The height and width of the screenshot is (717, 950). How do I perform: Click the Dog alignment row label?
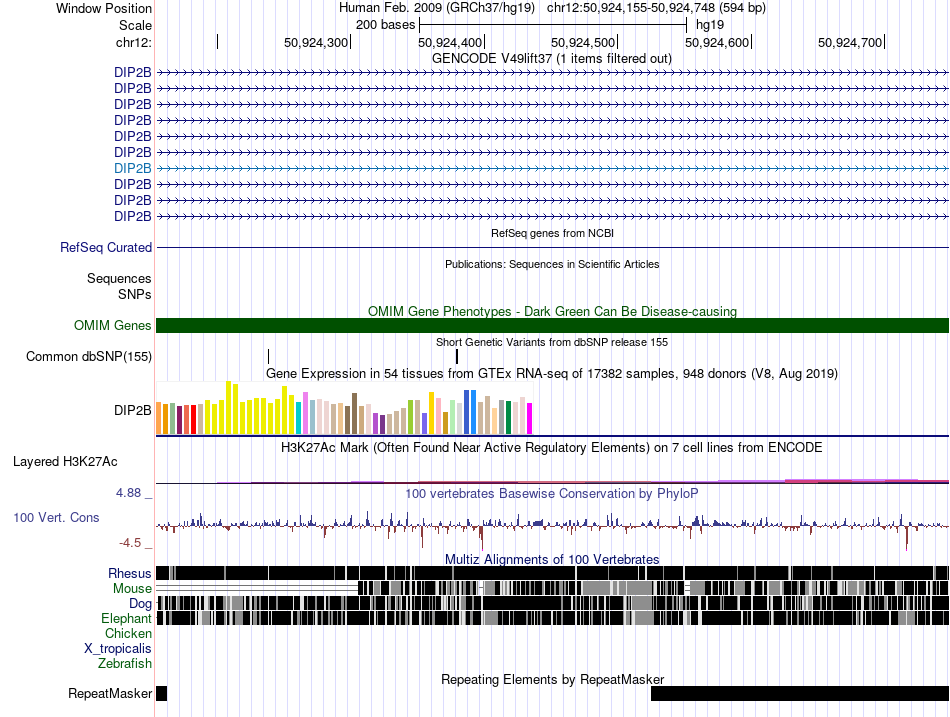tap(141, 603)
